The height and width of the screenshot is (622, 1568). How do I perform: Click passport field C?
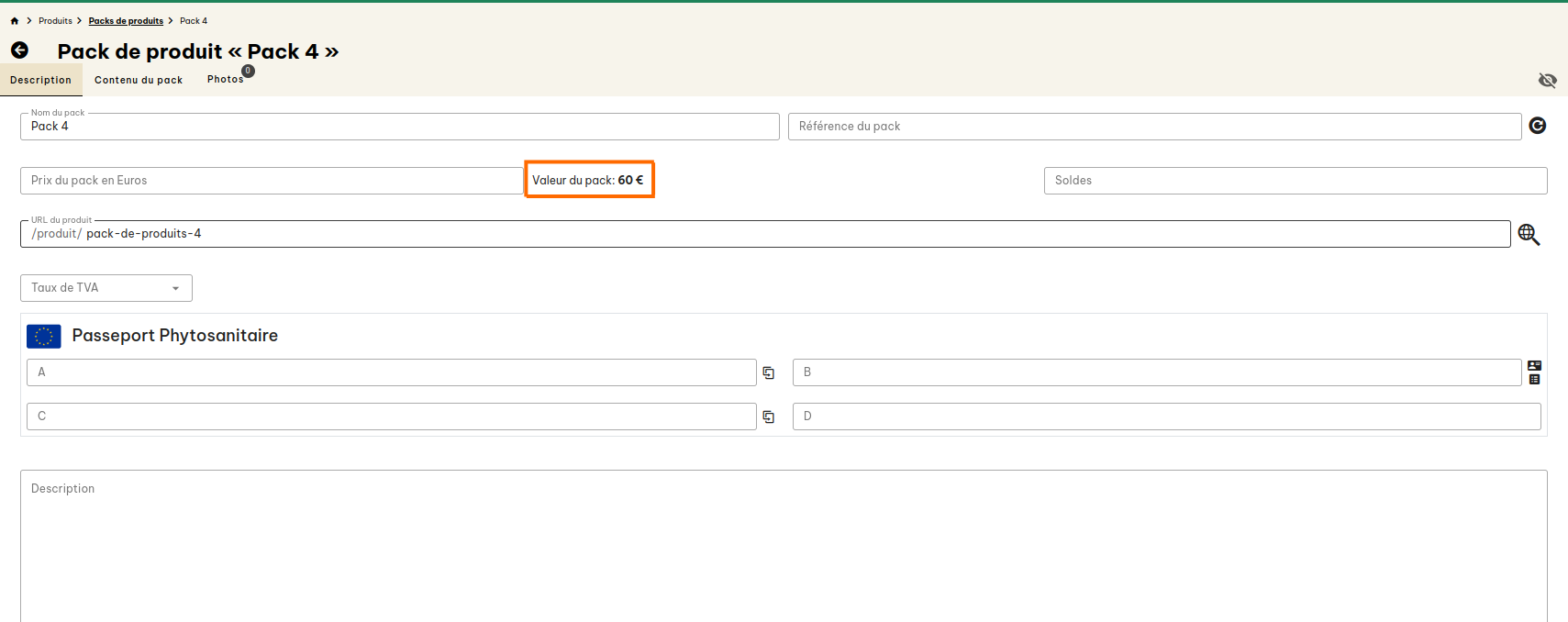pos(392,417)
